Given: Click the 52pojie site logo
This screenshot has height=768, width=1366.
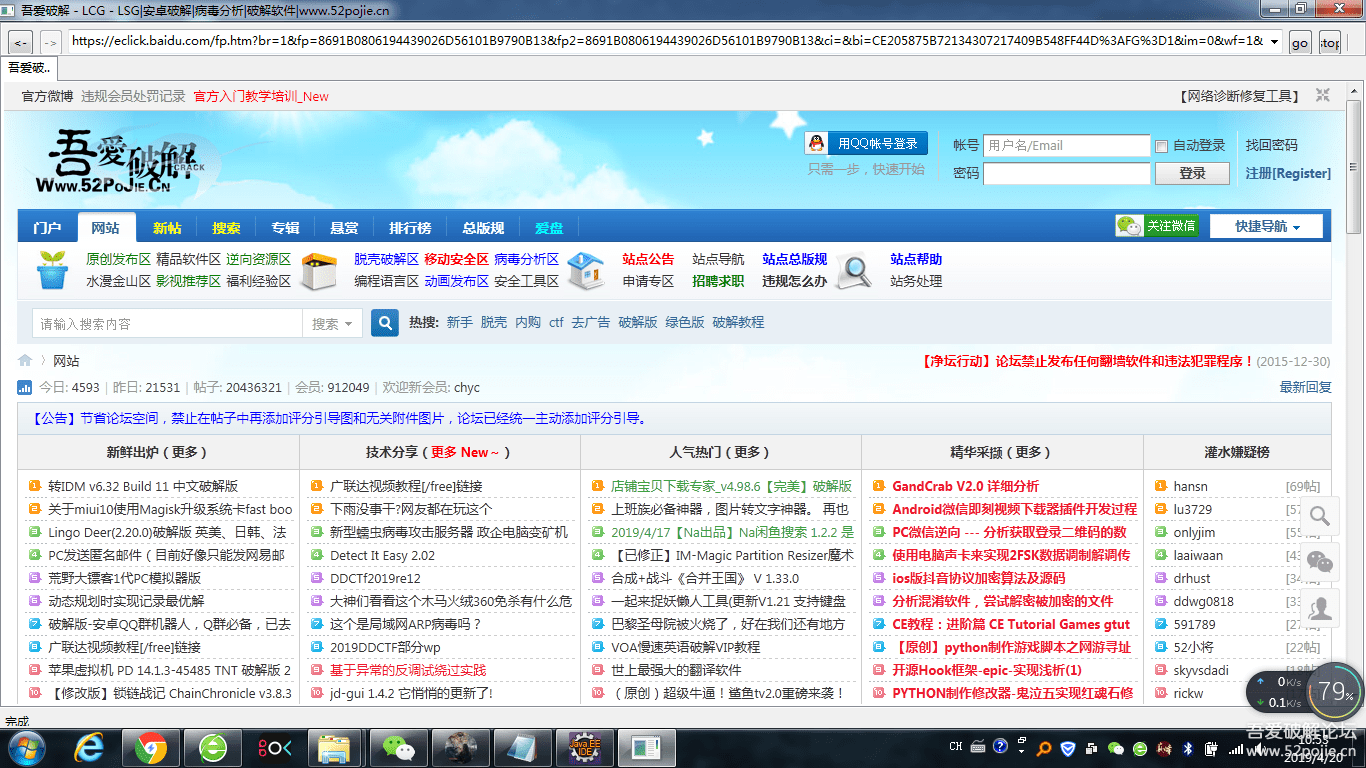Looking at the screenshot, I should tap(121, 160).
